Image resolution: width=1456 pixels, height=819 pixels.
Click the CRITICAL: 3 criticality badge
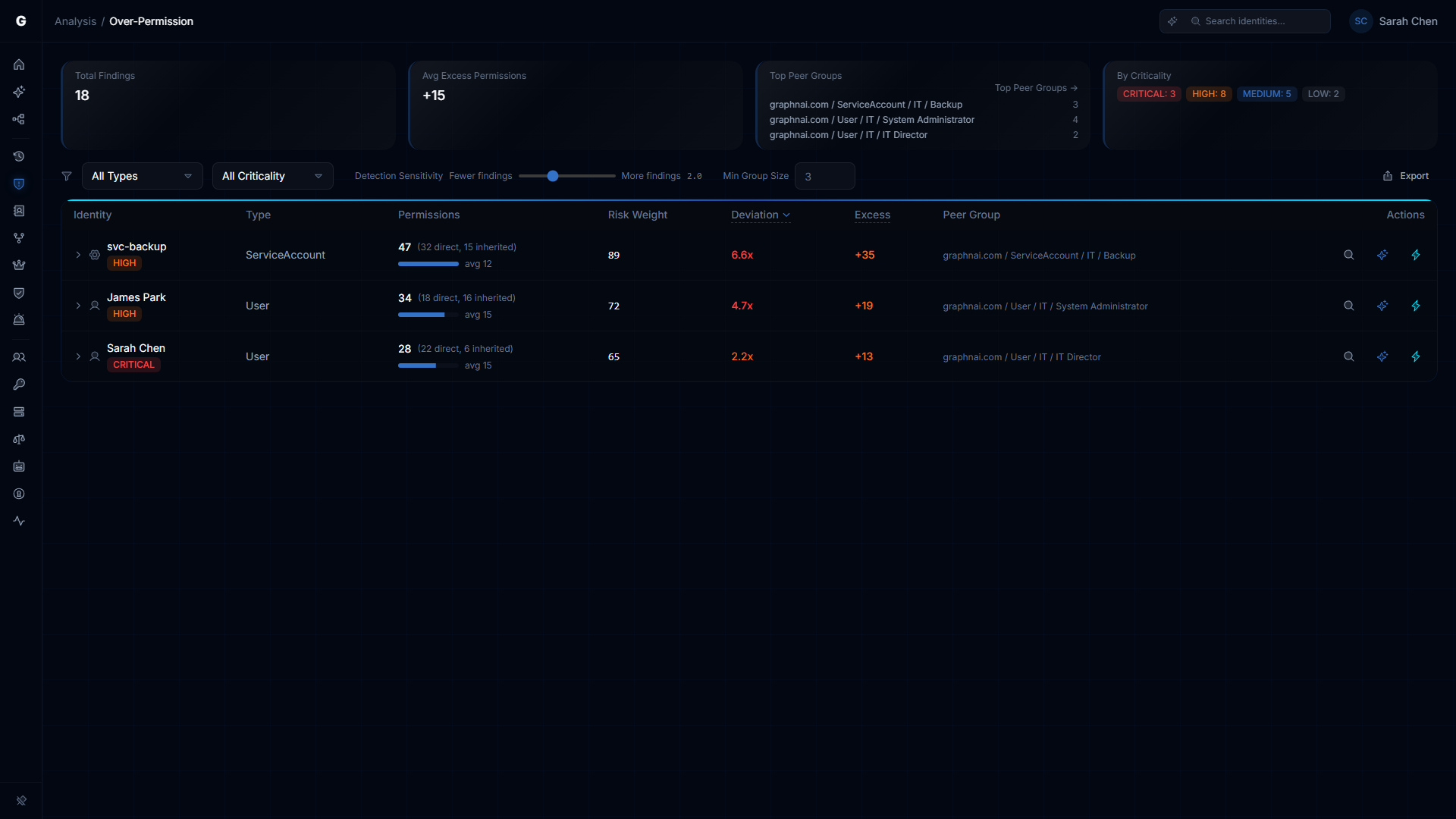pos(1149,93)
